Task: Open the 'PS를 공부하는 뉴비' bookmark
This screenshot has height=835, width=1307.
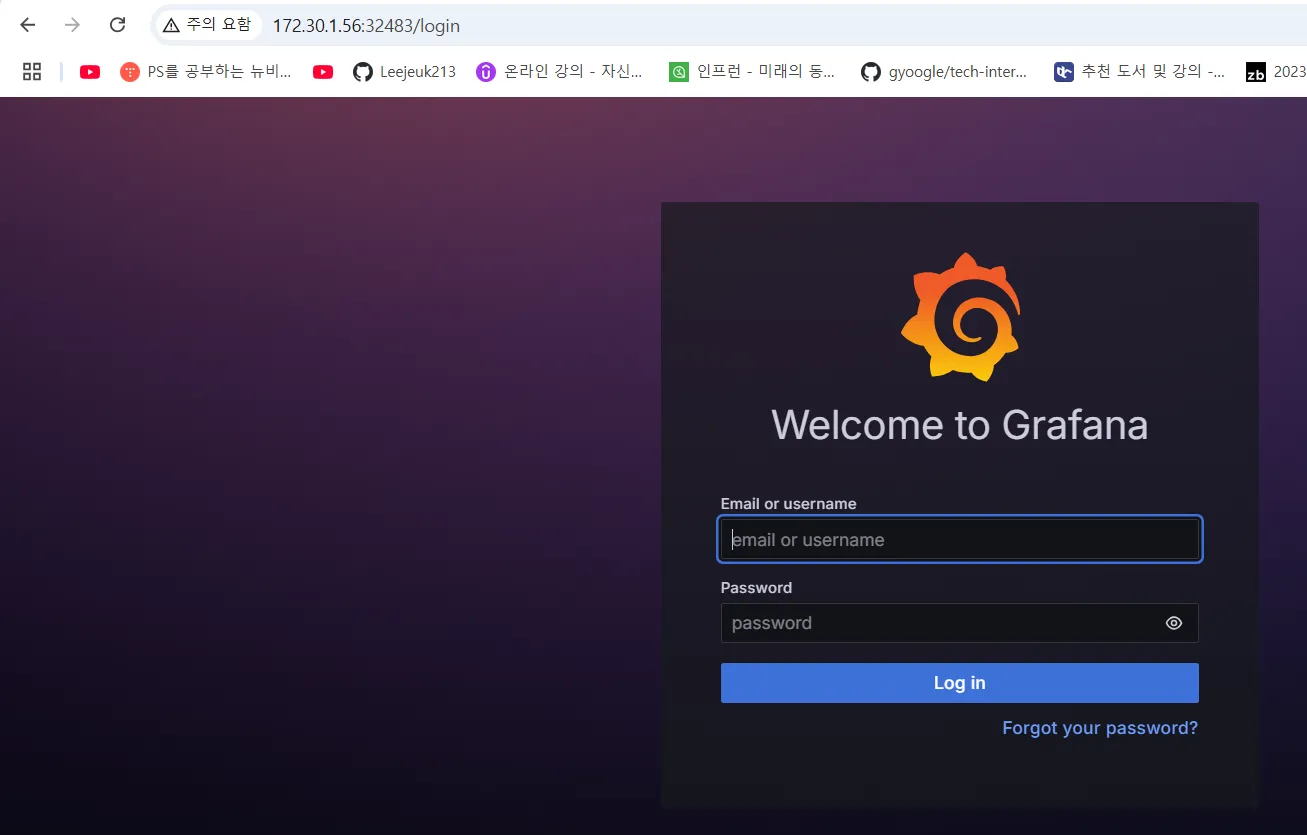Action: 206,72
